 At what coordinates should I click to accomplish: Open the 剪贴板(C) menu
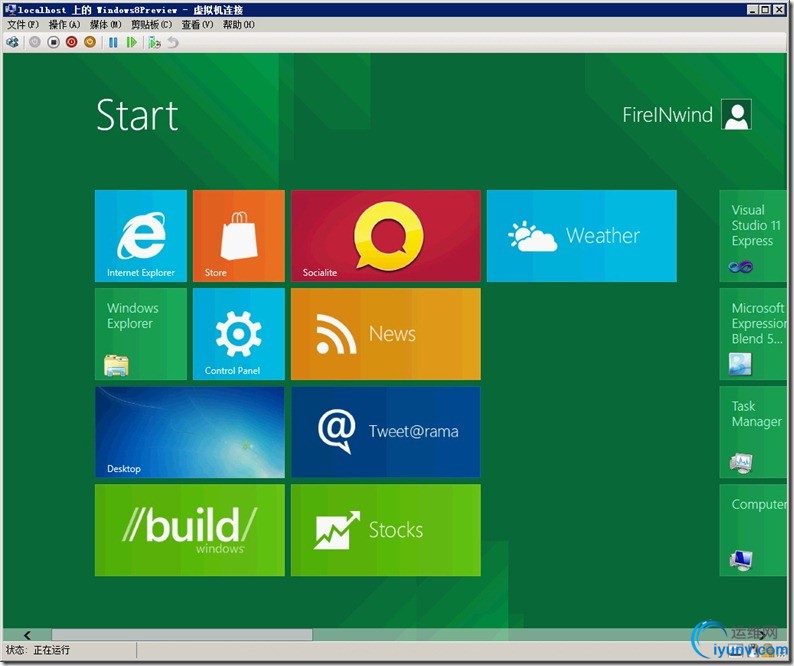pyautogui.click(x=151, y=24)
